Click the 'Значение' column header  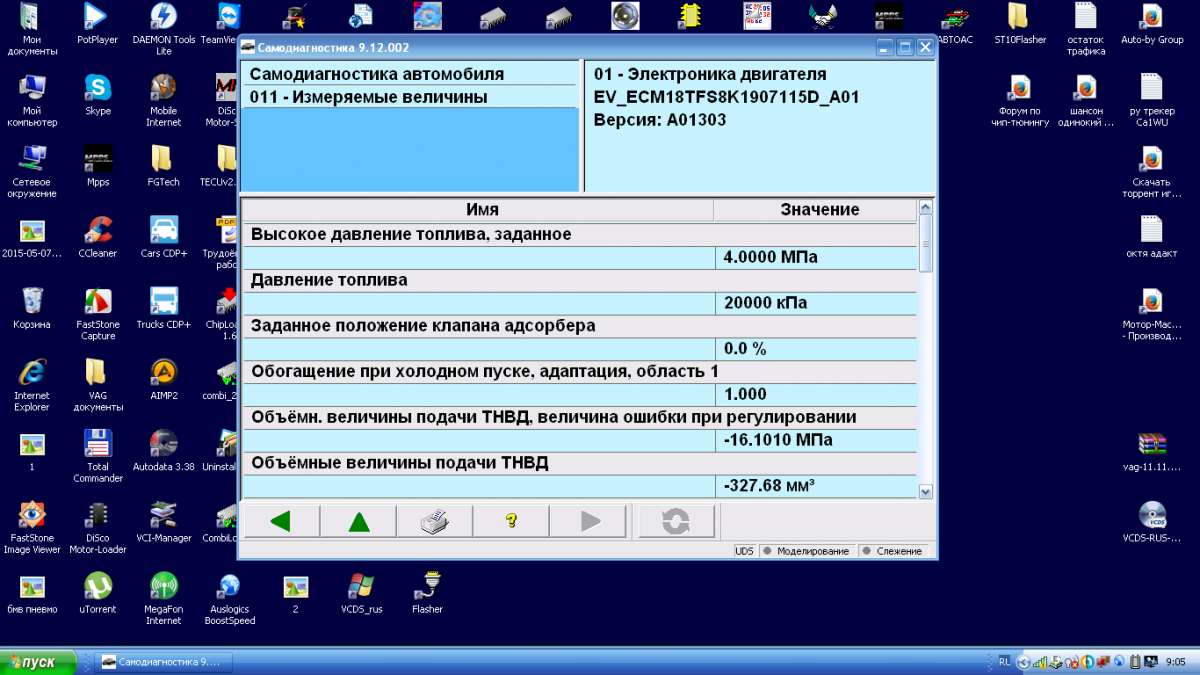(x=818, y=210)
